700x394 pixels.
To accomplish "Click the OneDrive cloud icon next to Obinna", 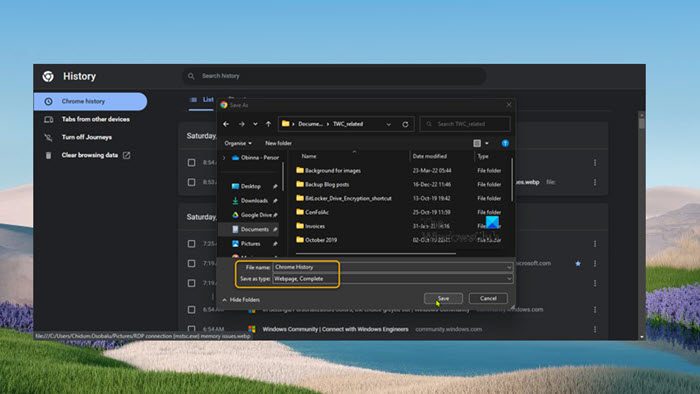I will pyautogui.click(x=235, y=158).
